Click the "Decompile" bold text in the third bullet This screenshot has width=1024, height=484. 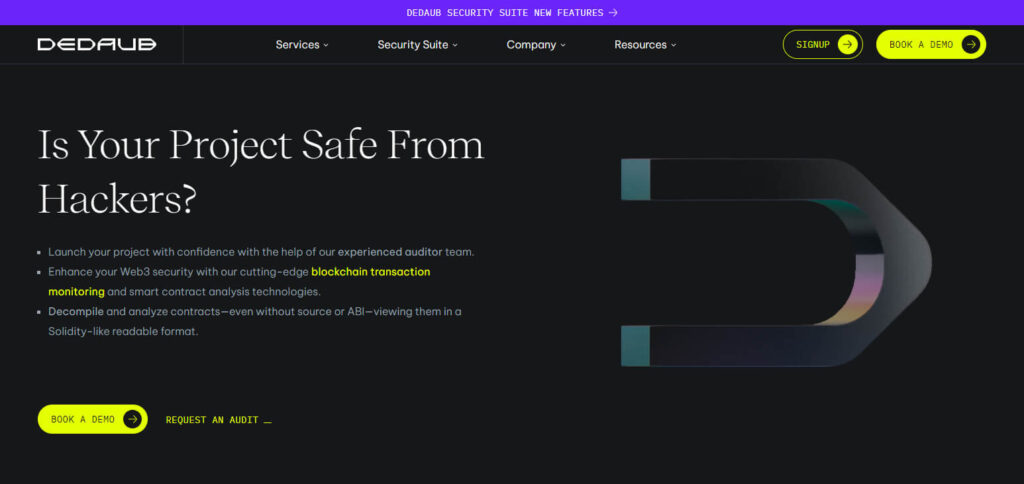[x=76, y=312]
